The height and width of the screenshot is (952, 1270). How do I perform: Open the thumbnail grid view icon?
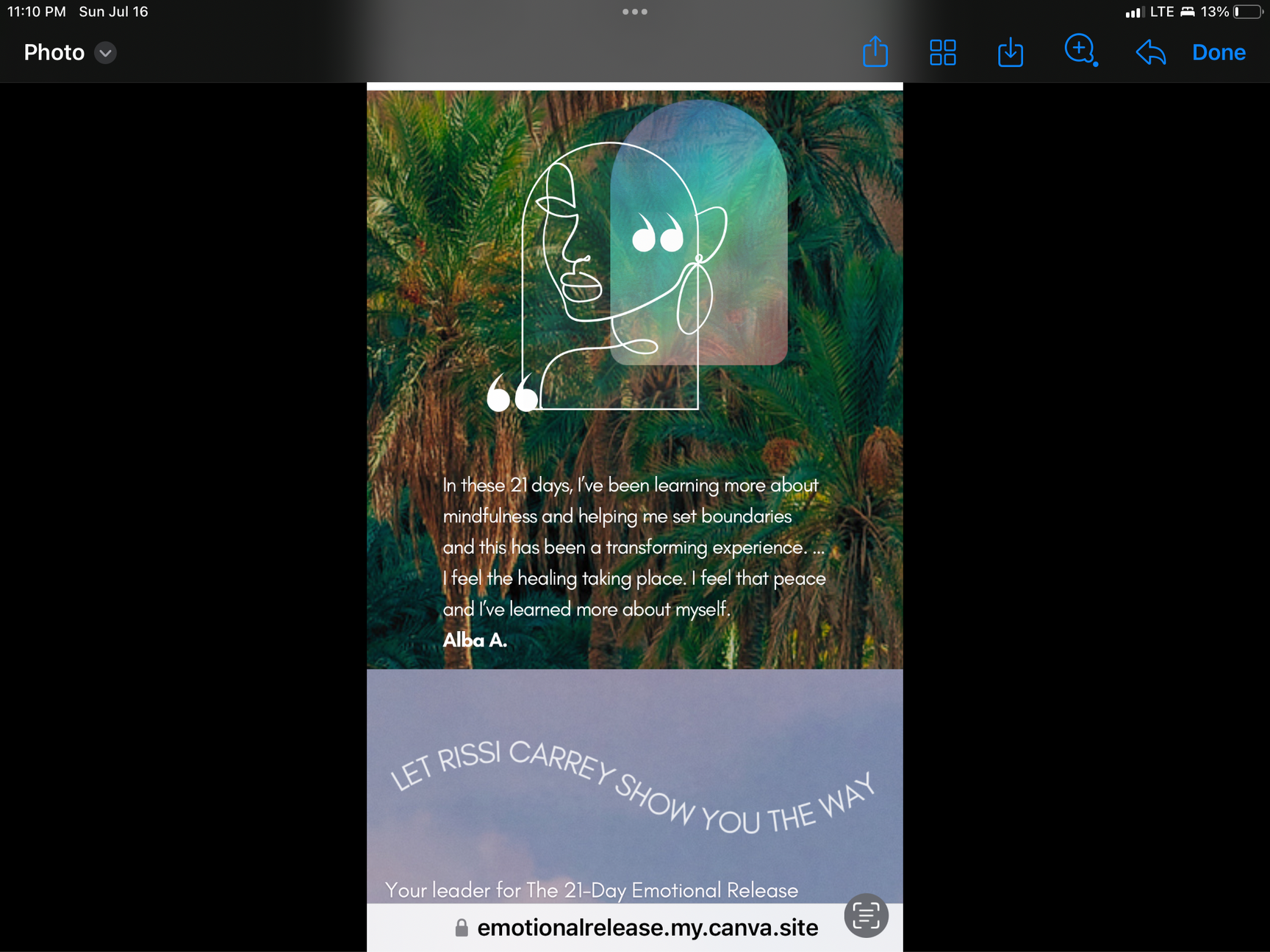(942, 52)
